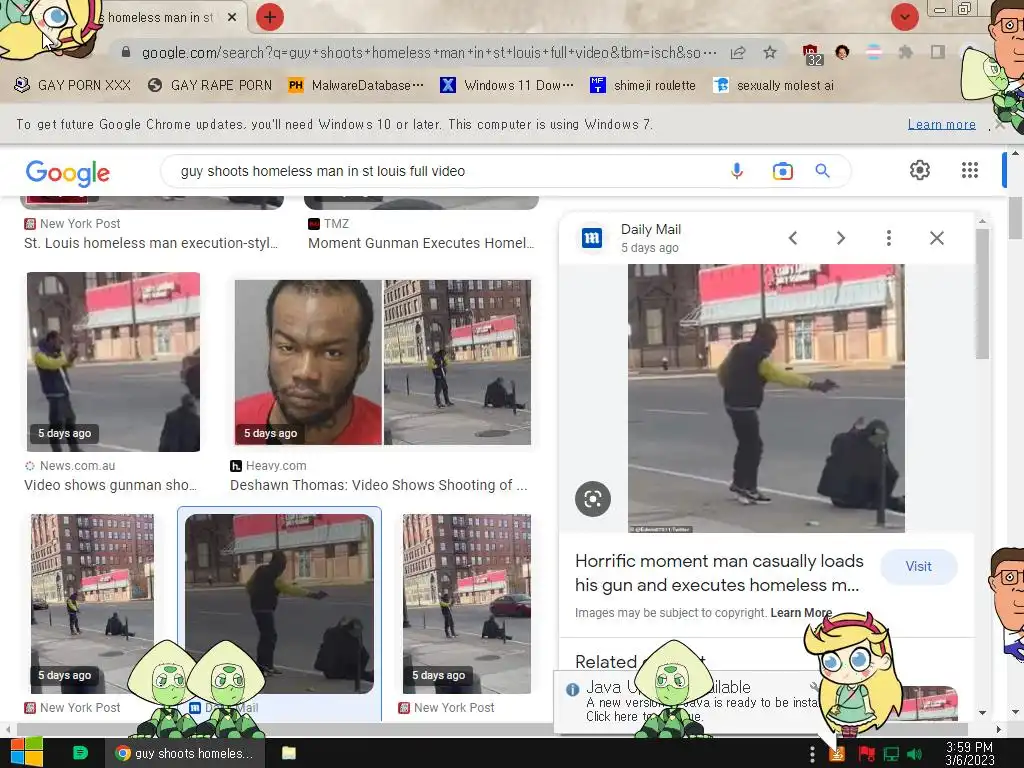Open a new tab with the red plus button

pyautogui.click(x=270, y=17)
